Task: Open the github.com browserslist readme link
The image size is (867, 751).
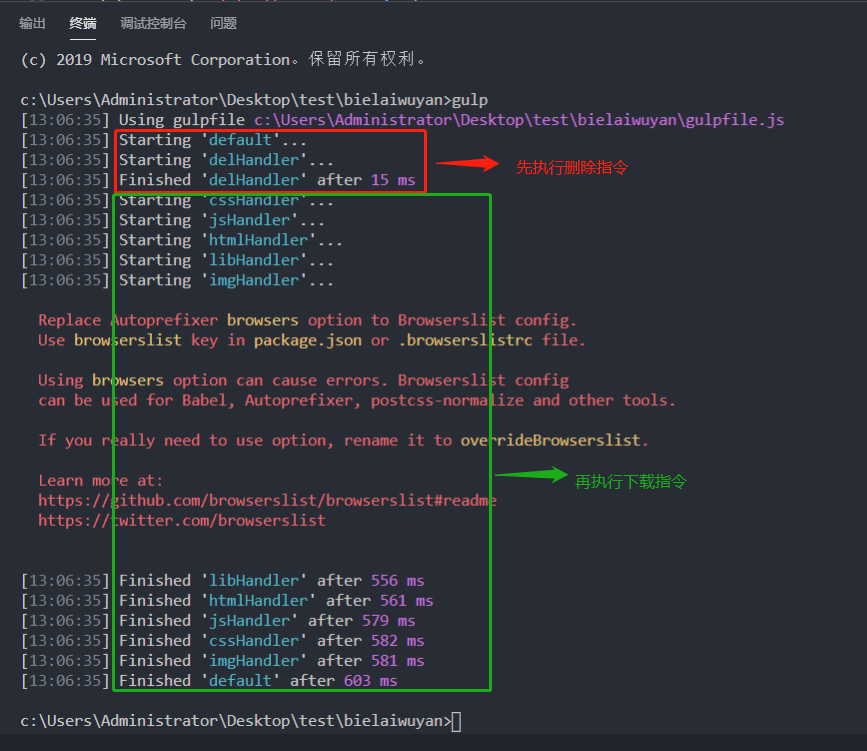Action: (267, 500)
